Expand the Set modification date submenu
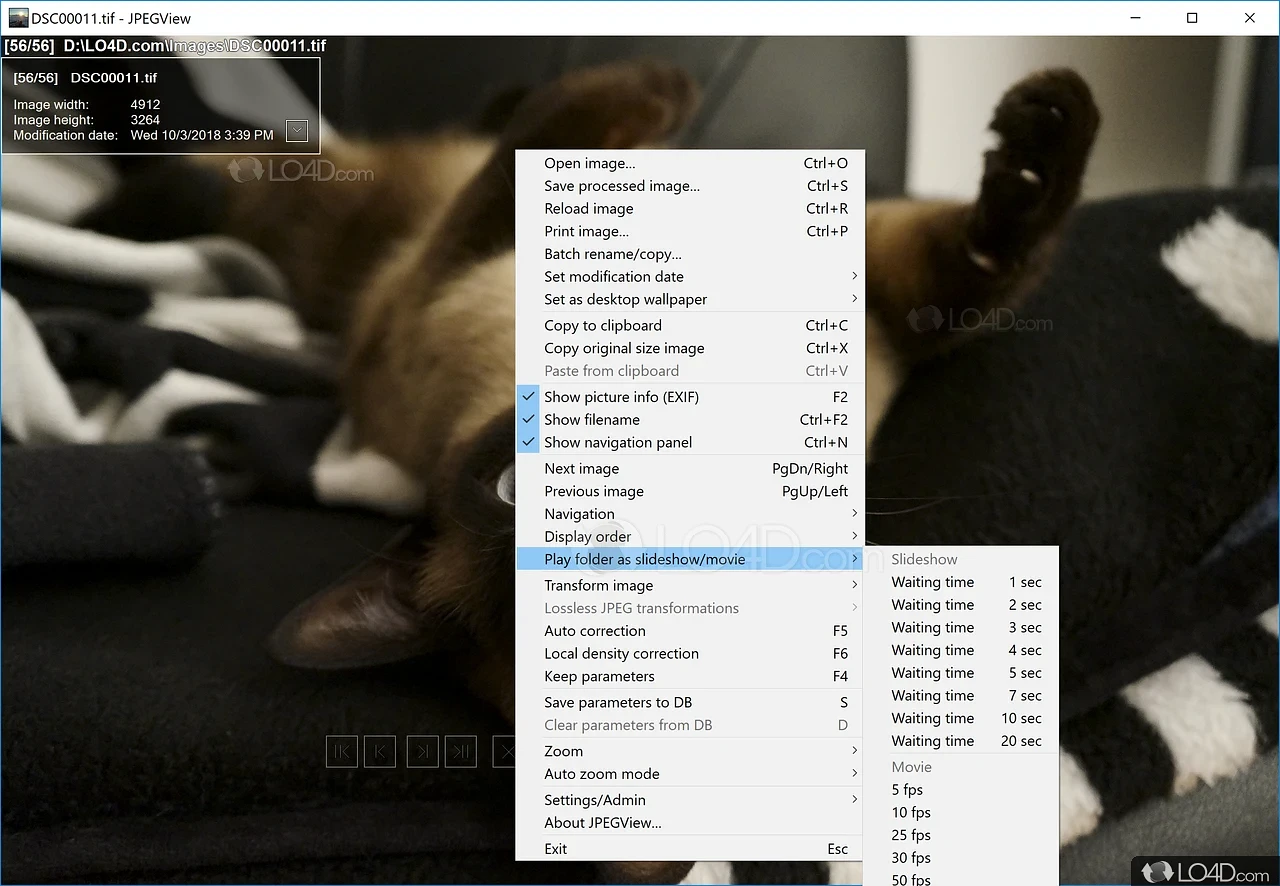1280x886 pixels. [x=690, y=277]
